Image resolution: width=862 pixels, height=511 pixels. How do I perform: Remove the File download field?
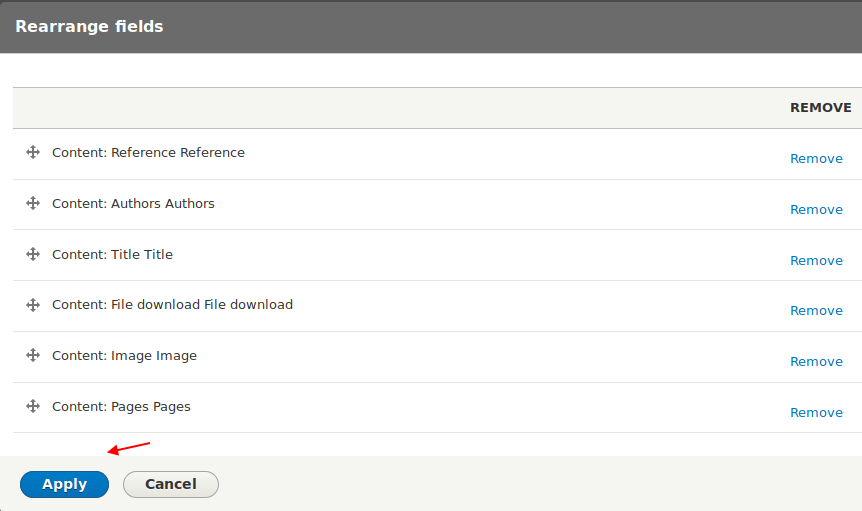click(816, 311)
